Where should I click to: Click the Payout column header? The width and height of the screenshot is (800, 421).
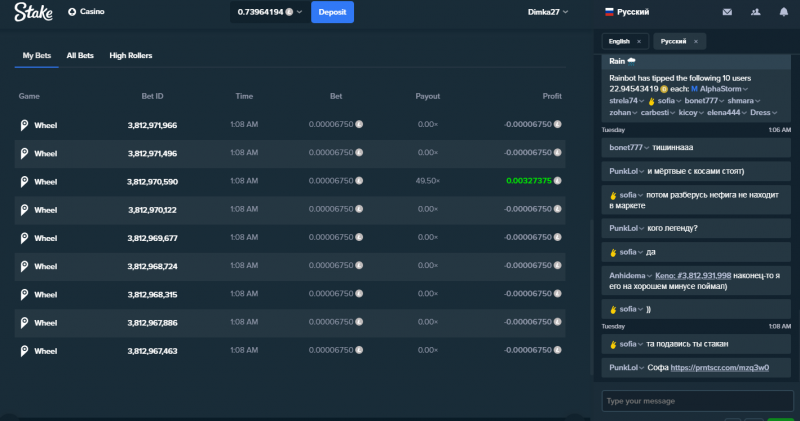pos(428,96)
